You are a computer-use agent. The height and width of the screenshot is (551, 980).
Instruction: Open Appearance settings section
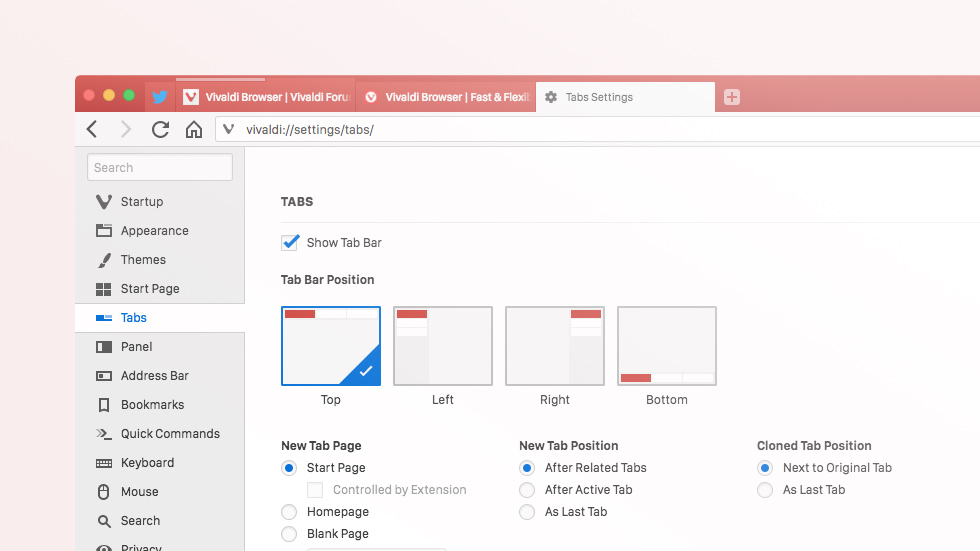[x=160, y=231]
